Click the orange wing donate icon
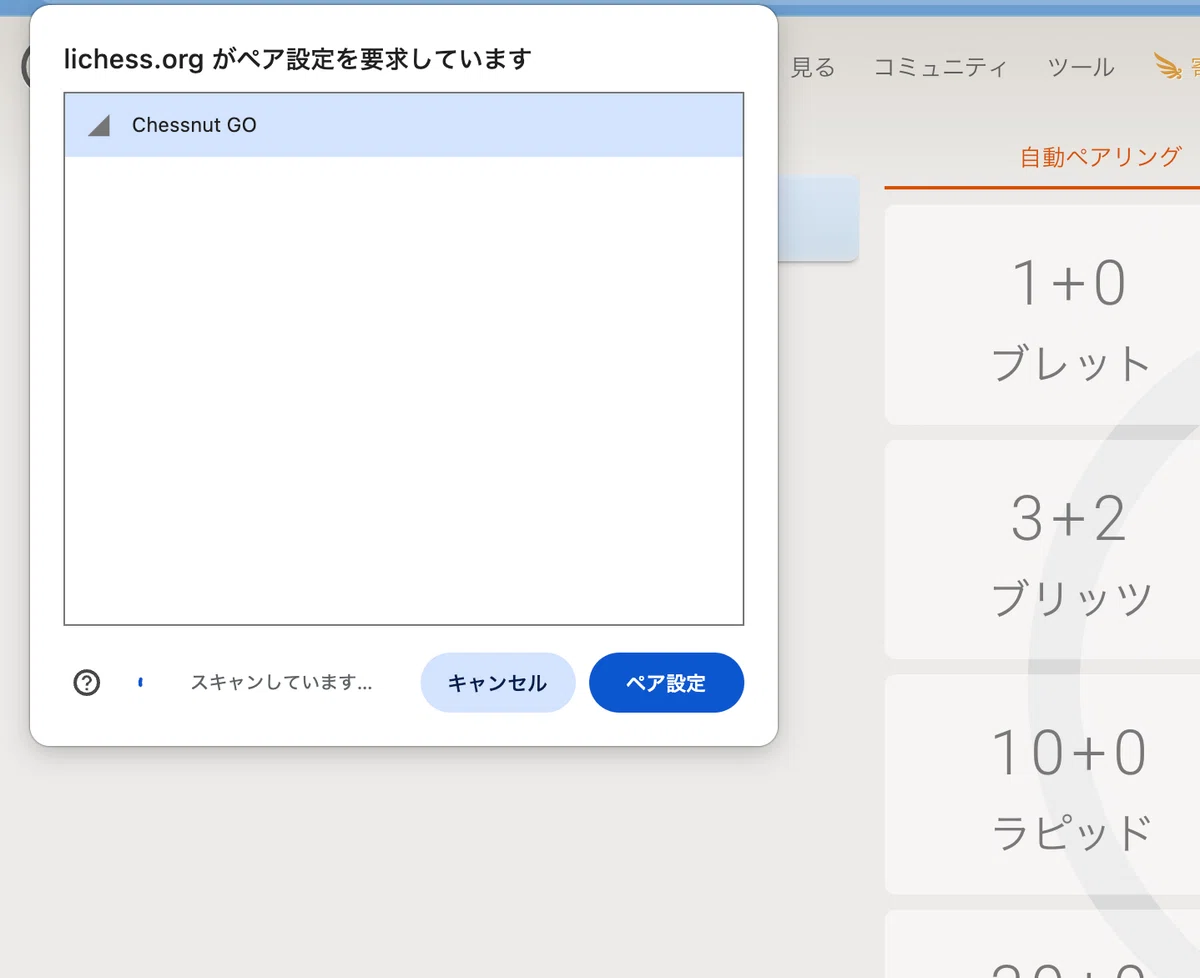The width and height of the screenshot is (1200, 978). tap(1168, 67)
